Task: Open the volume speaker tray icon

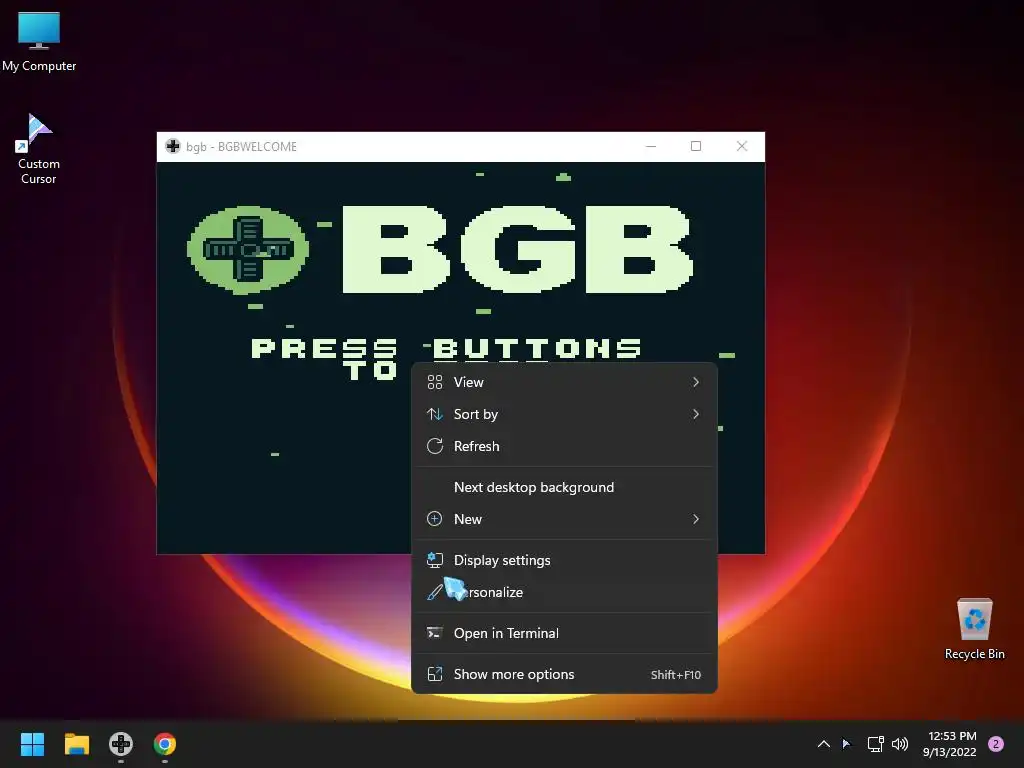Action: [900, 744]
